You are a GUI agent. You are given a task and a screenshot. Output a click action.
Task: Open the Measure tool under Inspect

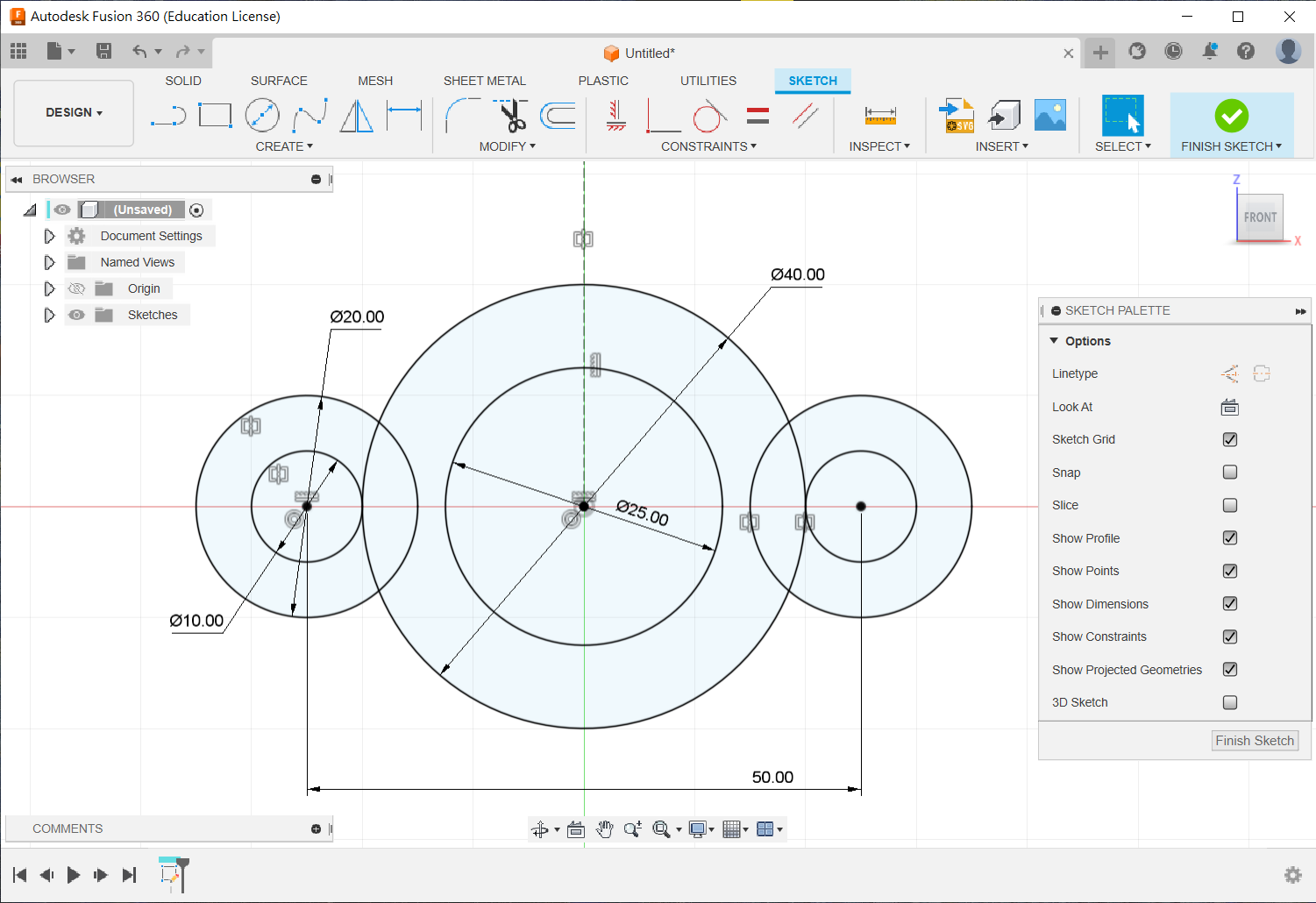tap(879, 116)
